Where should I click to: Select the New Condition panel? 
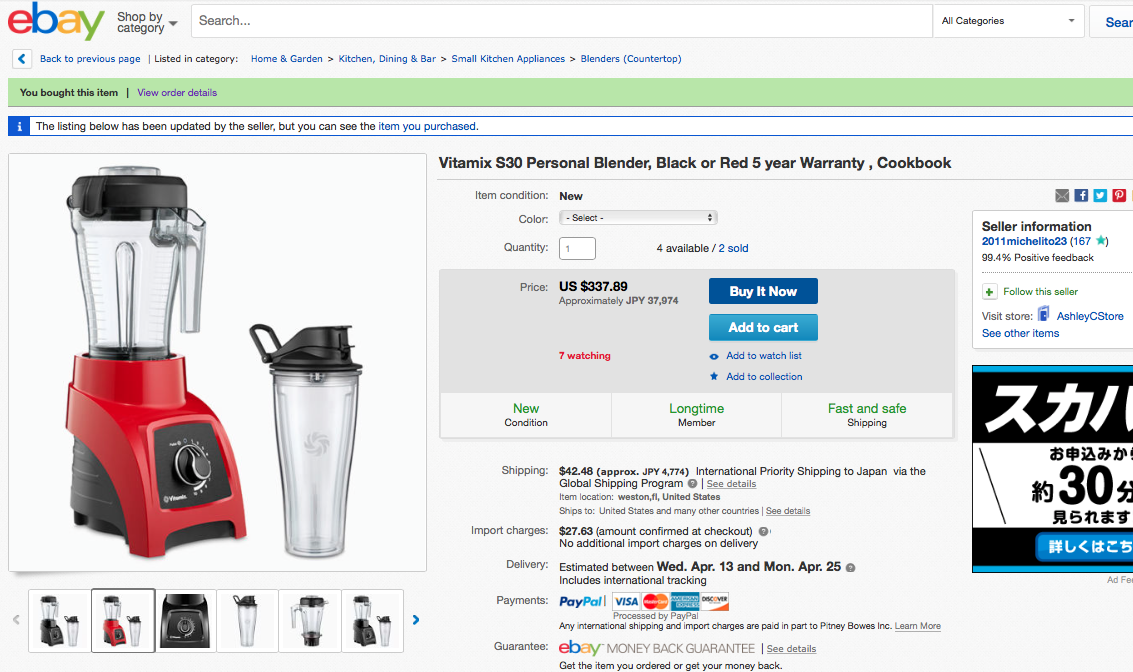525,414
